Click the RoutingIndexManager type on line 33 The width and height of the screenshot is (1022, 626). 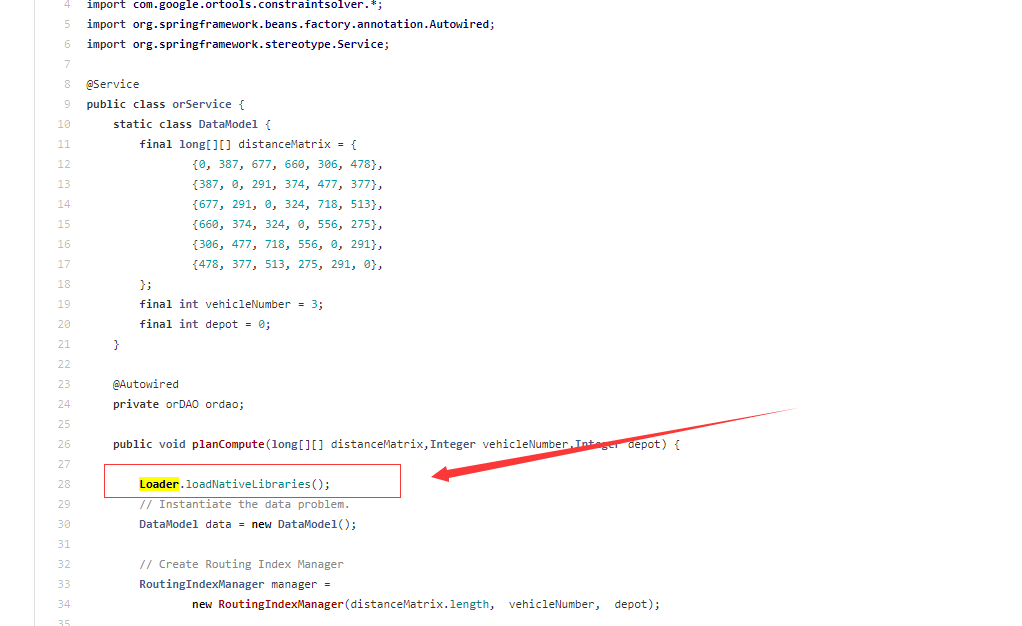201,584
